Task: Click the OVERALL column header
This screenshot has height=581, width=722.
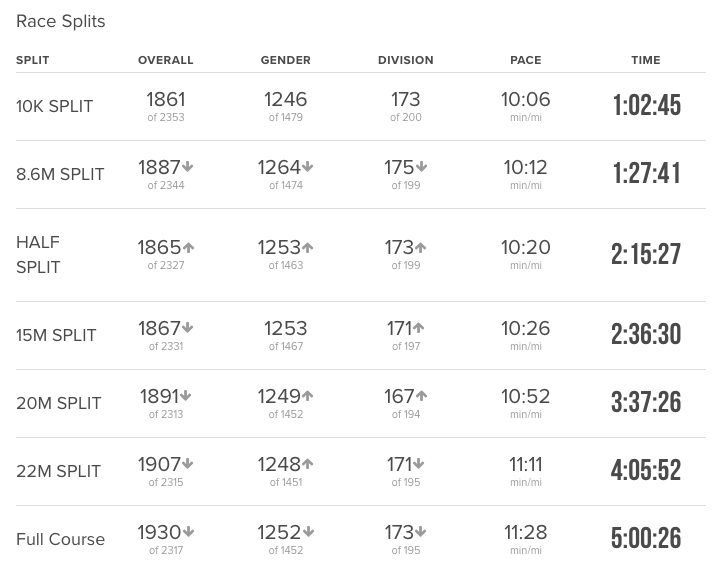Action: (166, 60)
